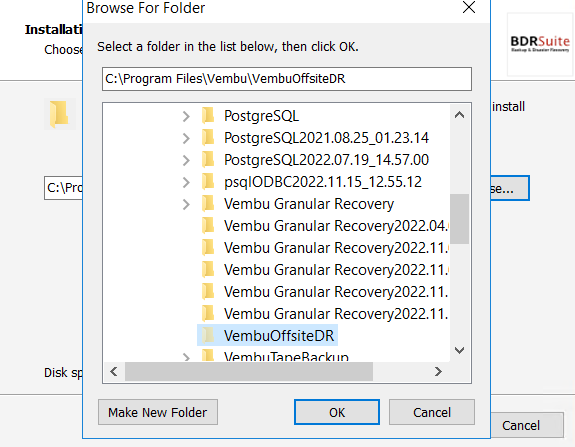Expand the psqlODBC2022.11.15_12.55.12 node
Viewport: 575px width, 447px height.
(x=186, y=182)
